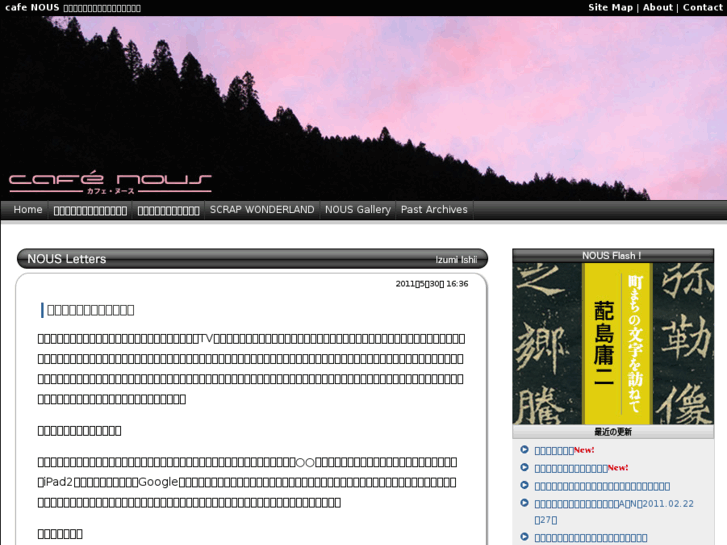The image size is (727, 545).
Task: Click the bullet icon beside the third update
Action: 524,485
